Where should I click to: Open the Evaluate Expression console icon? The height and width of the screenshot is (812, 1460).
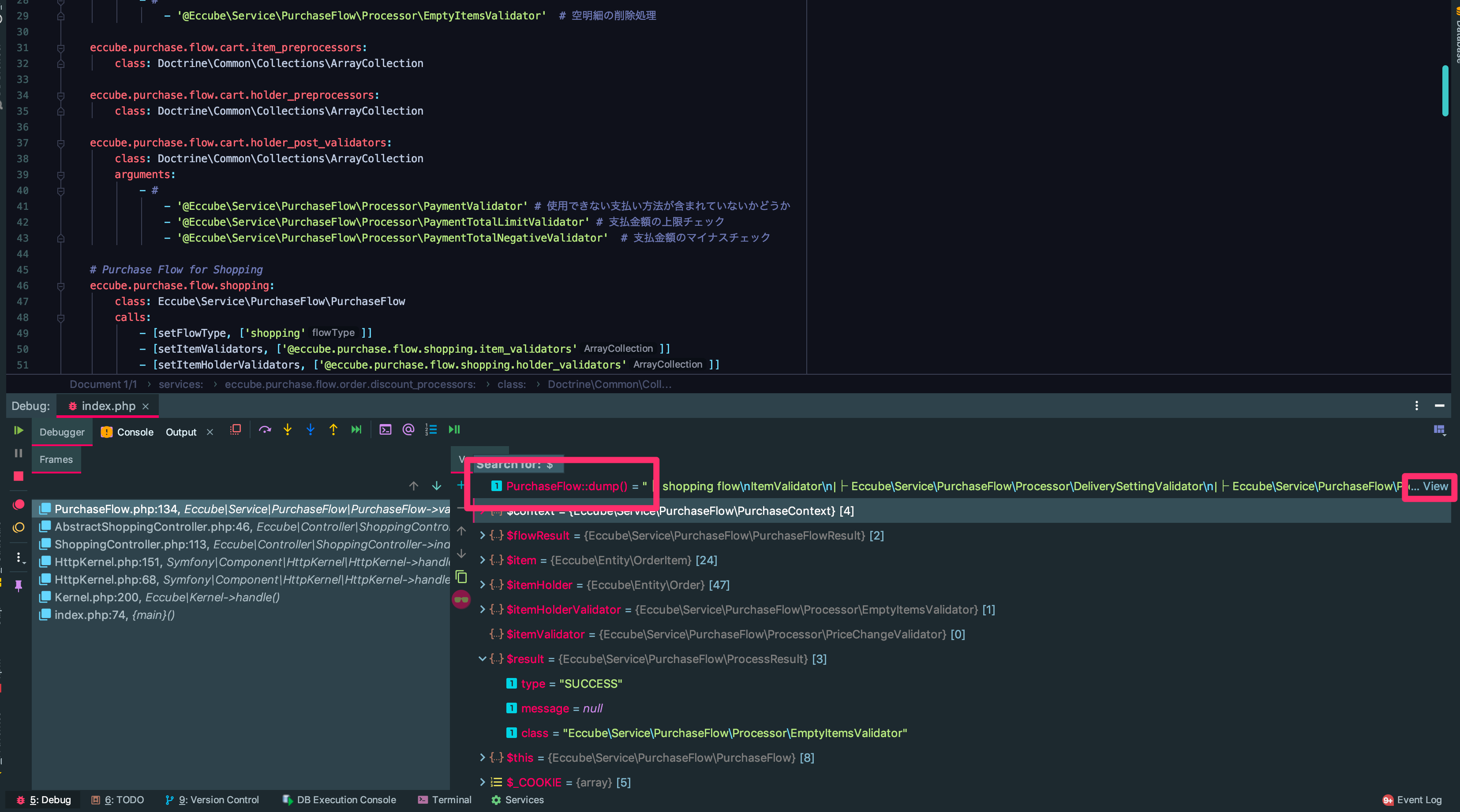[x=386, y=430]
